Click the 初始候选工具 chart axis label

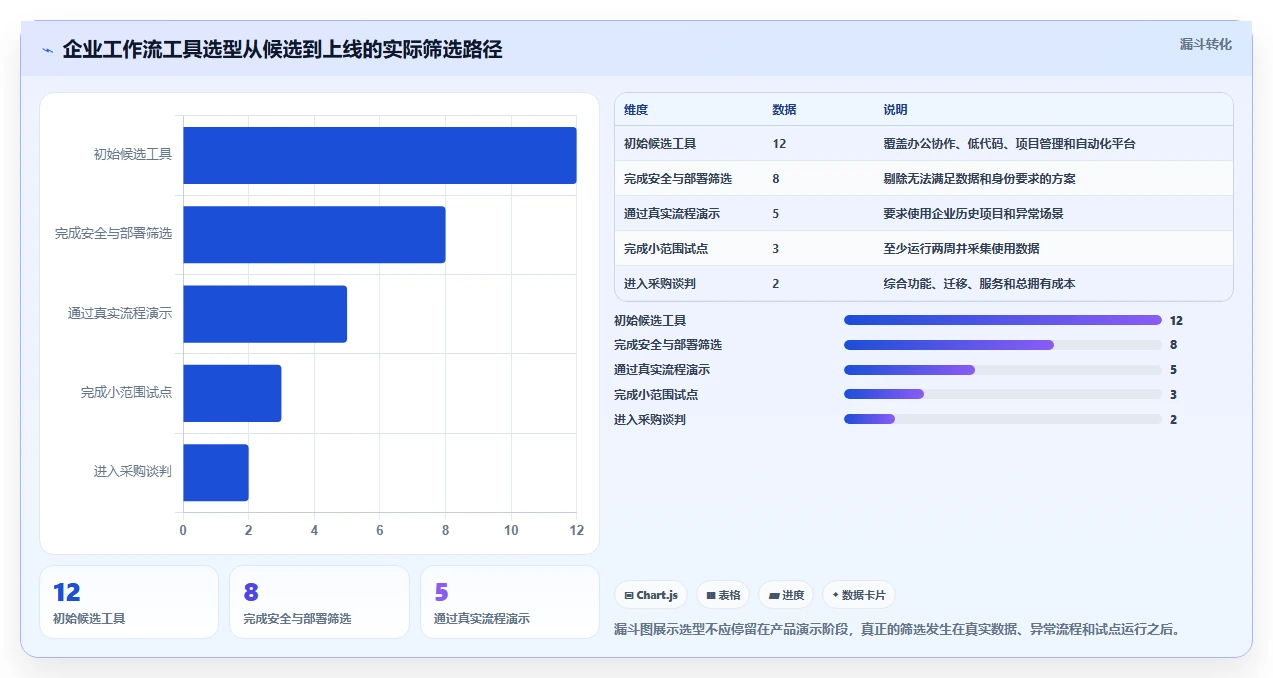point(133,155)
